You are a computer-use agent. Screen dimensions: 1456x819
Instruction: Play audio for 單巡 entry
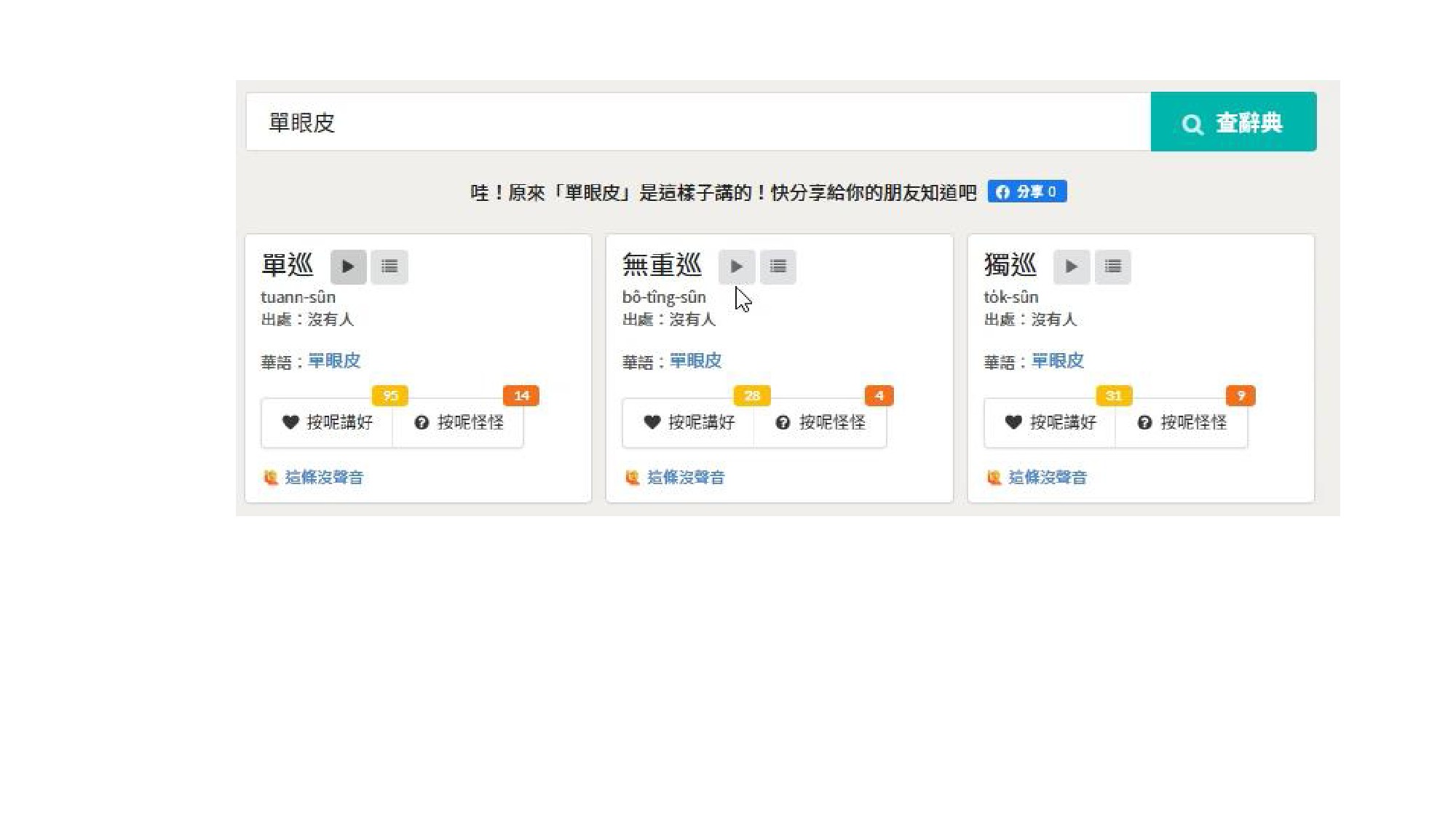pos(348,266)
